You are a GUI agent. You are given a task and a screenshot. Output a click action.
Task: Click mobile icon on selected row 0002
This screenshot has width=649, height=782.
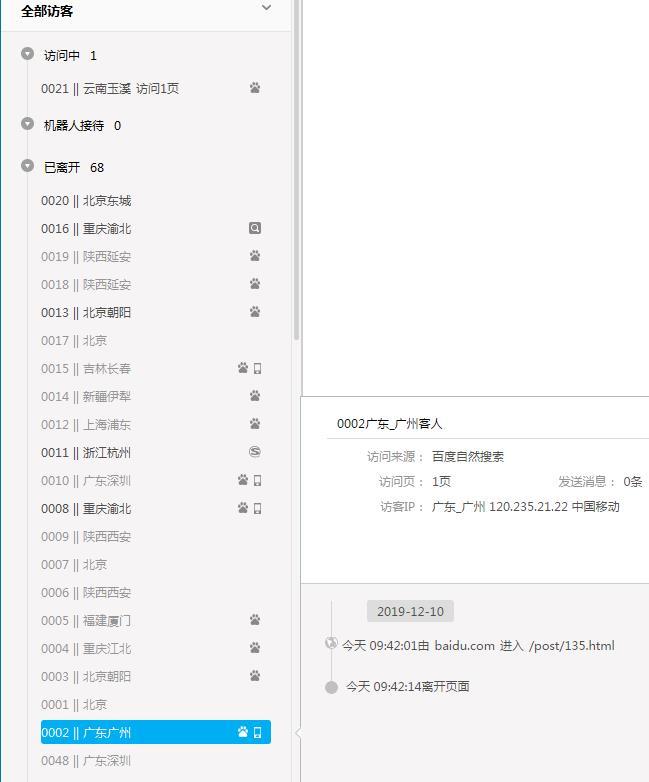pyautogui.click(x=257, y=732)
